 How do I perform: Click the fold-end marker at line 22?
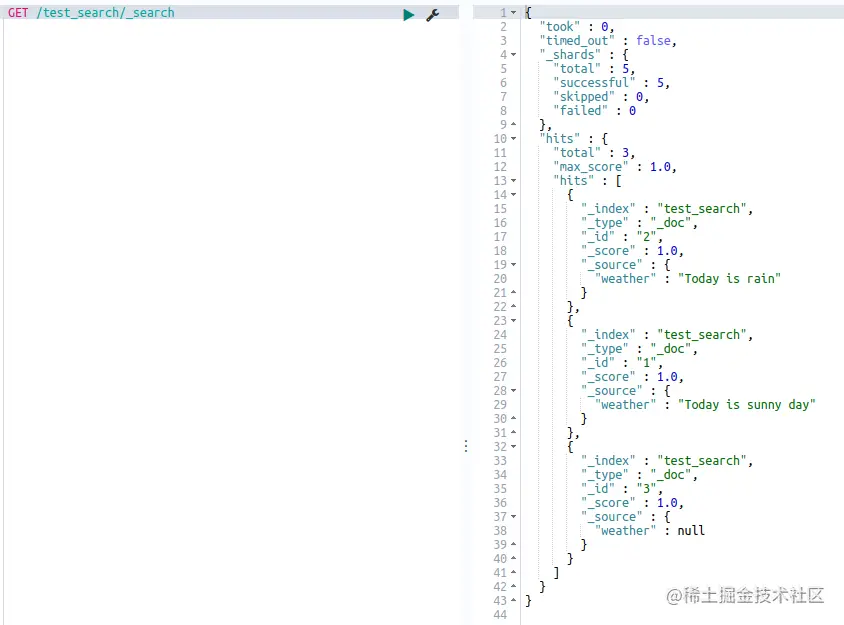tap(514, 306)
